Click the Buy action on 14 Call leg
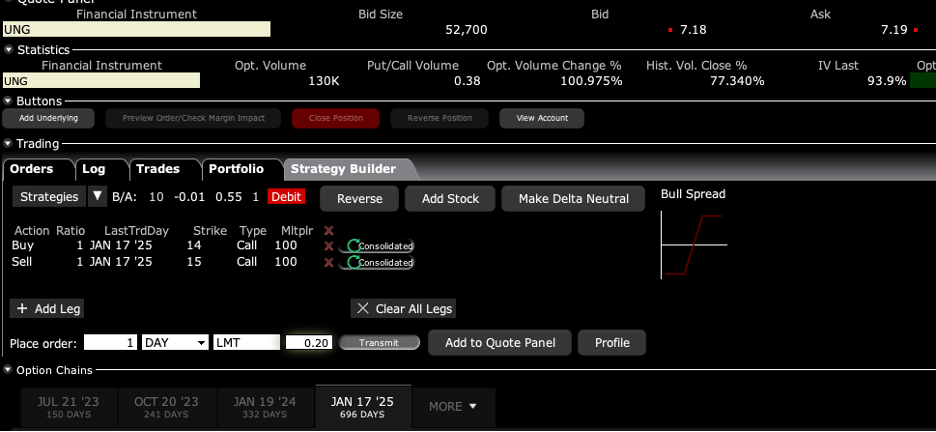This screenshot has height=432, width=936. [x=23, y=245]
